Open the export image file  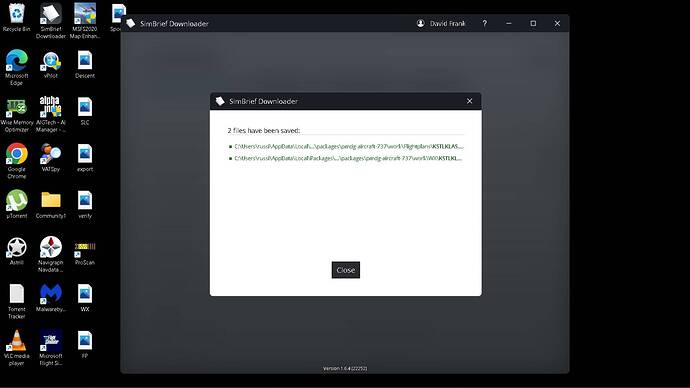tap(85, 157)
